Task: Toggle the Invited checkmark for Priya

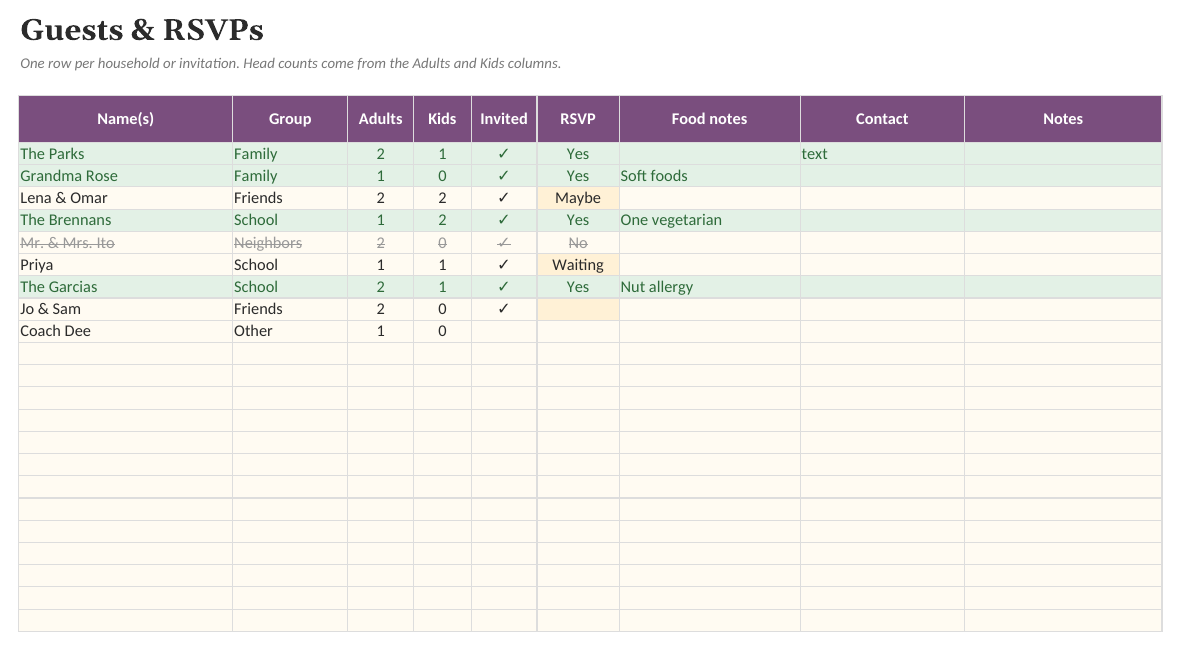Action: 504,264
